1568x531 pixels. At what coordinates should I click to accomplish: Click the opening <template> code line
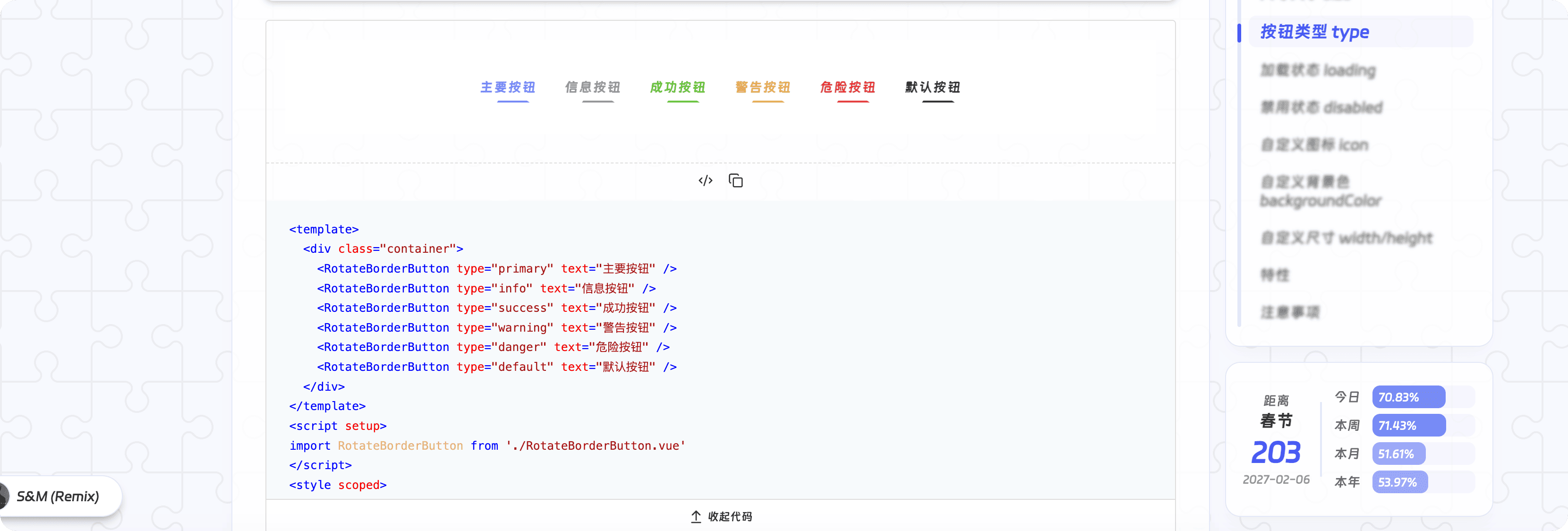pos(324,229)
